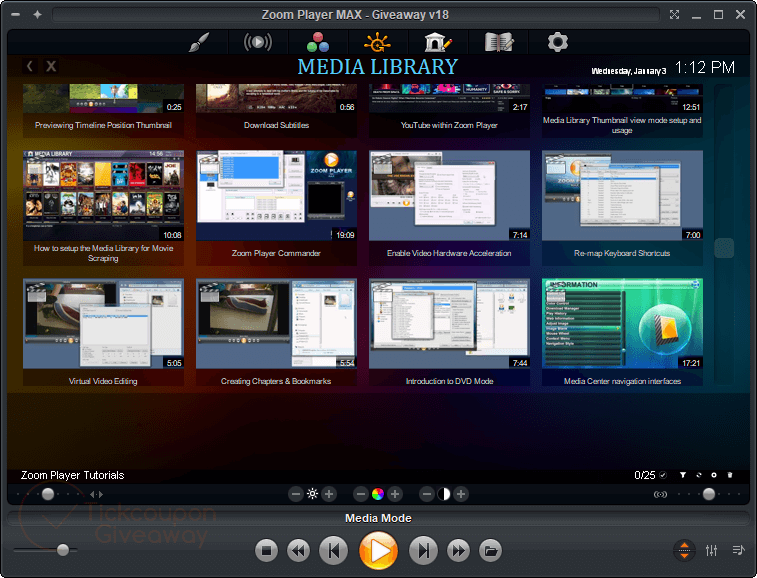757x578 pixels.
Task: Open Previewing Timeline Position Thumbnail video
Action: pos(103,111)
